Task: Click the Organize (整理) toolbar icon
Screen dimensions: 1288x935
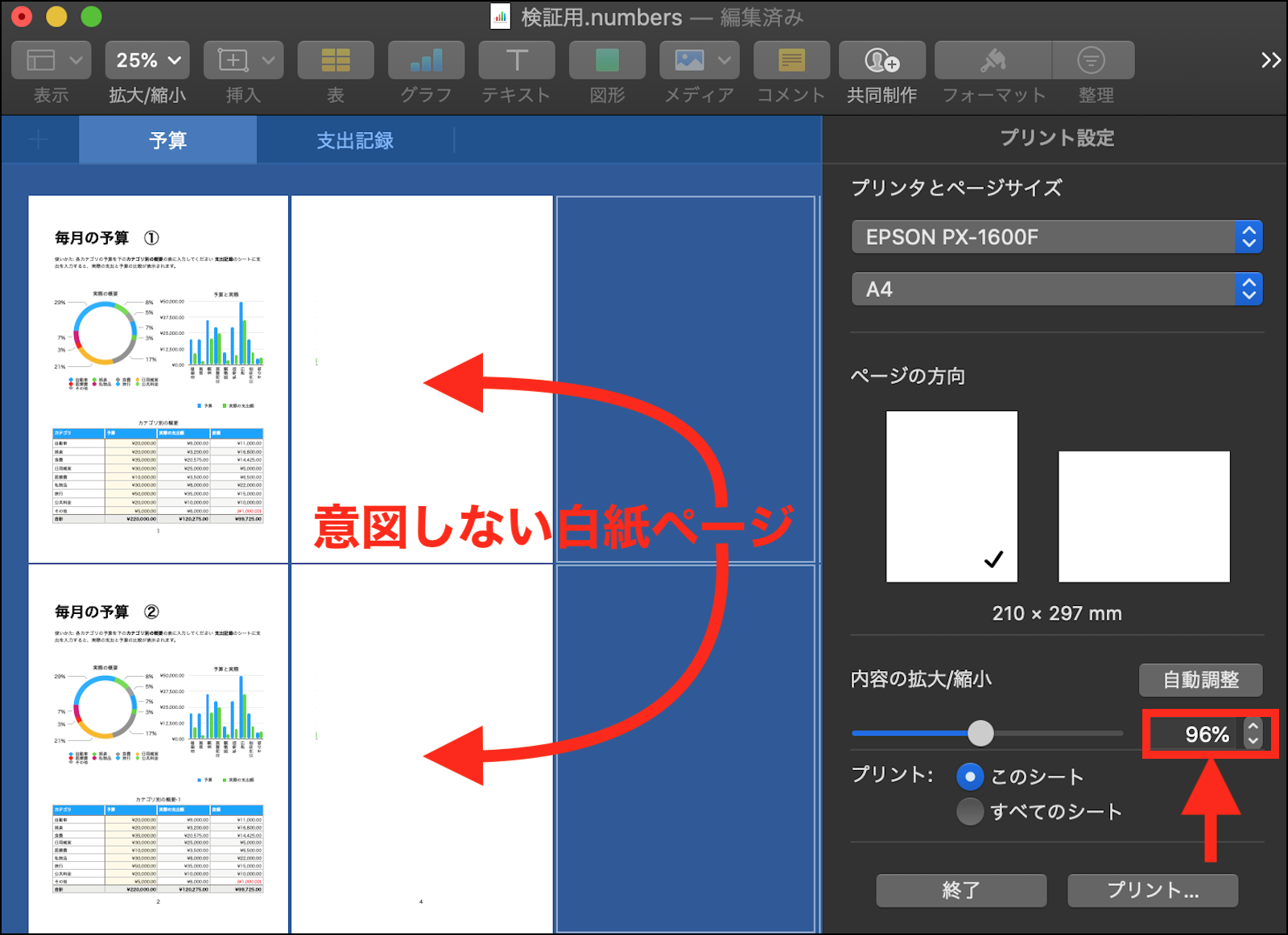Action: coord(1091,60)
